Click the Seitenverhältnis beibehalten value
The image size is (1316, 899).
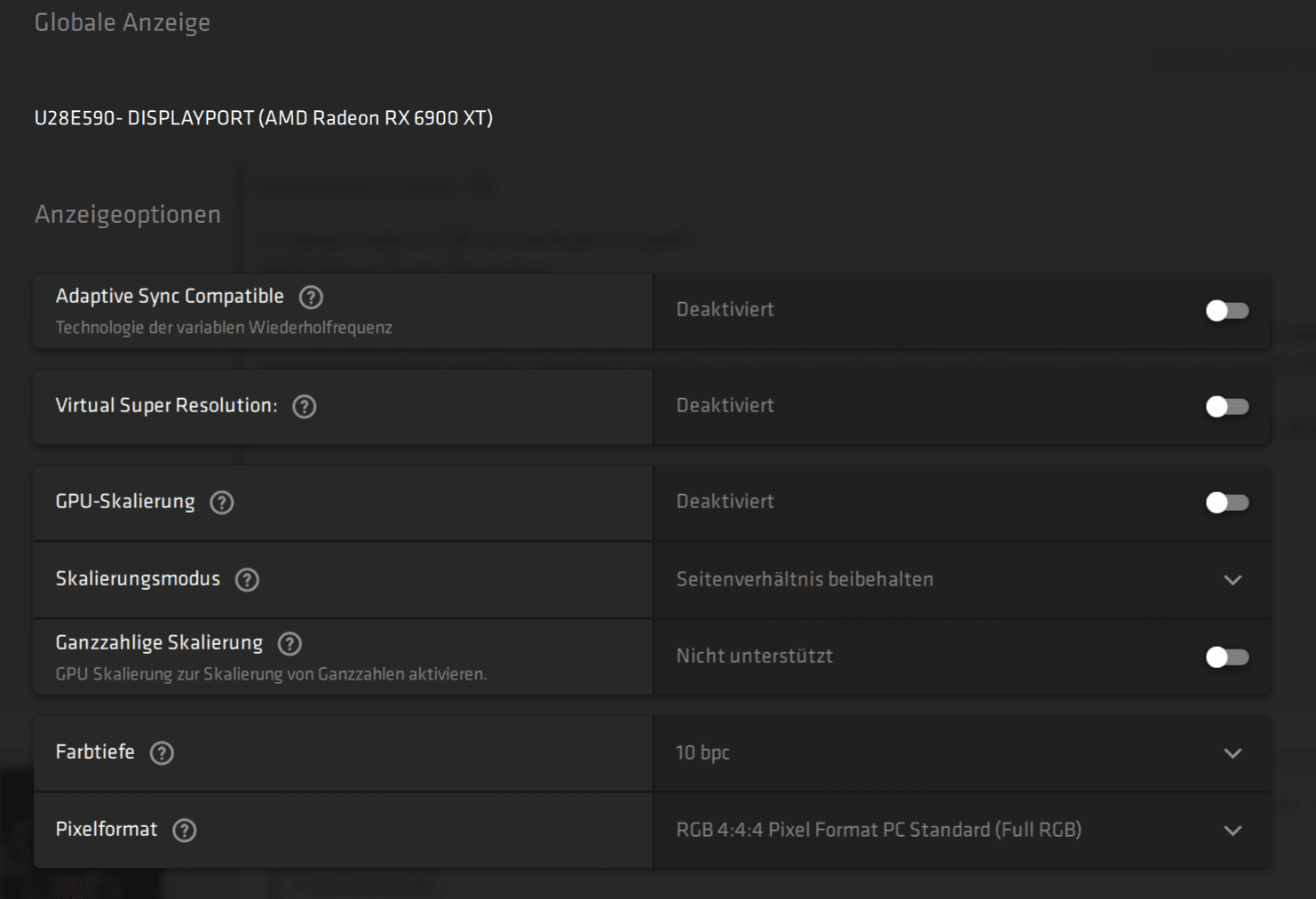(x=805, y=580)
